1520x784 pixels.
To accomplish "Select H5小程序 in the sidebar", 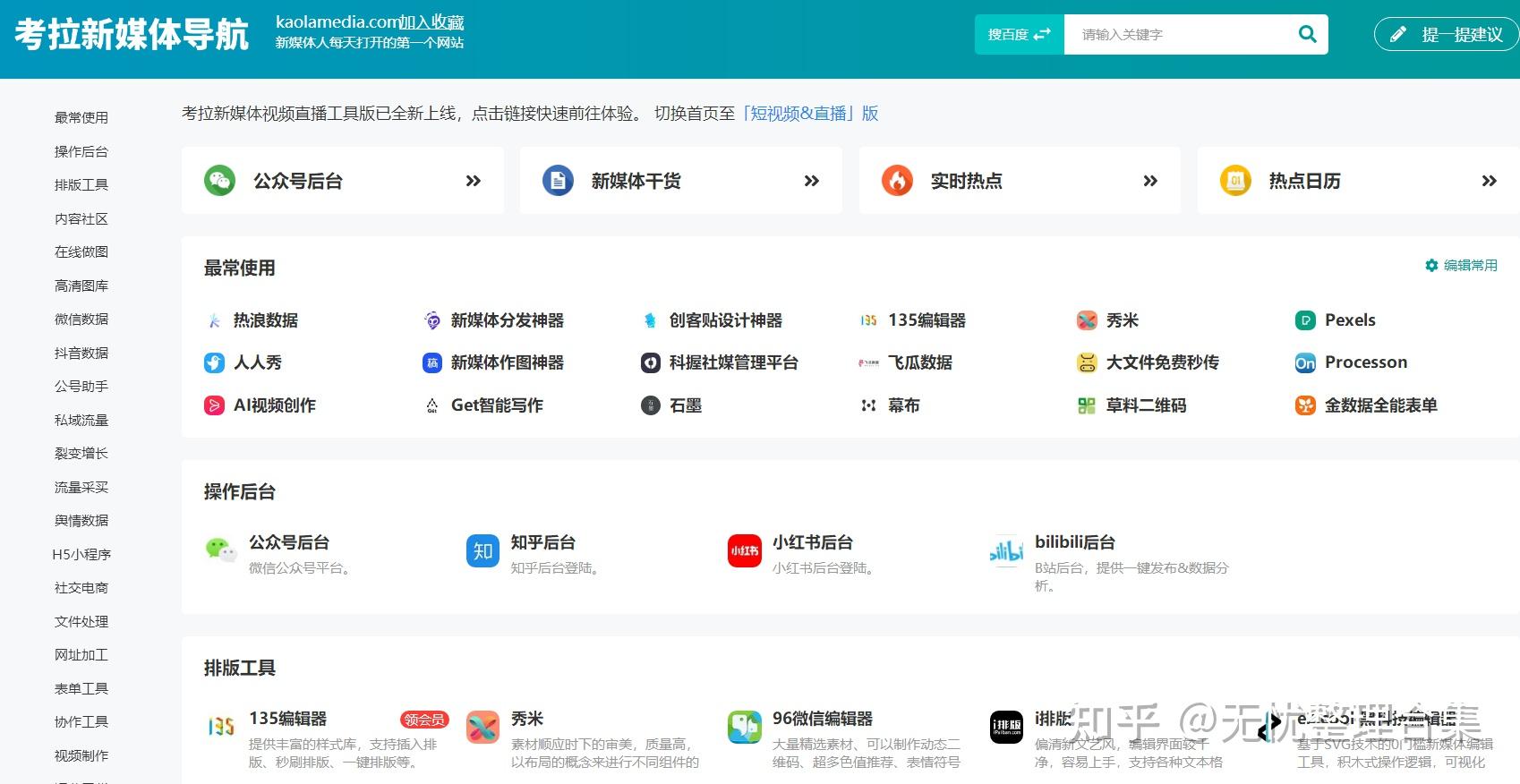I will pyautogui.click(x=81, y=554).
